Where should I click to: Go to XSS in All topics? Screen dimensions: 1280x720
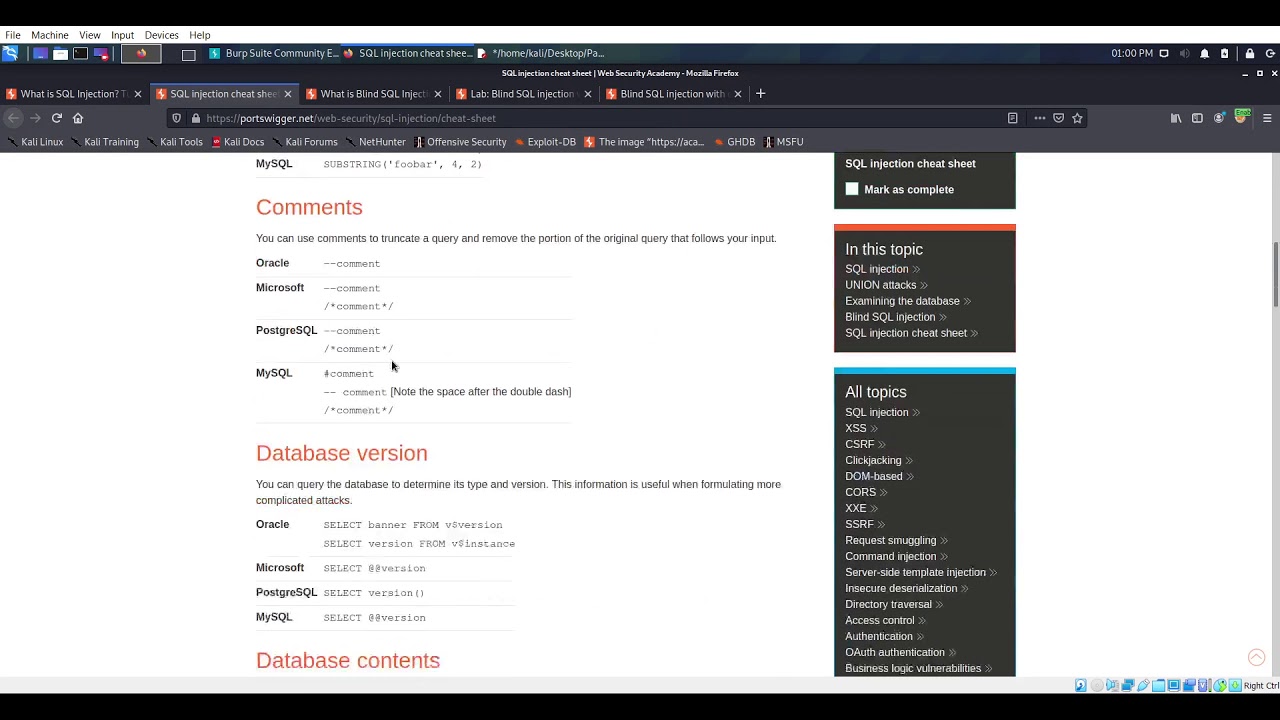856,428
